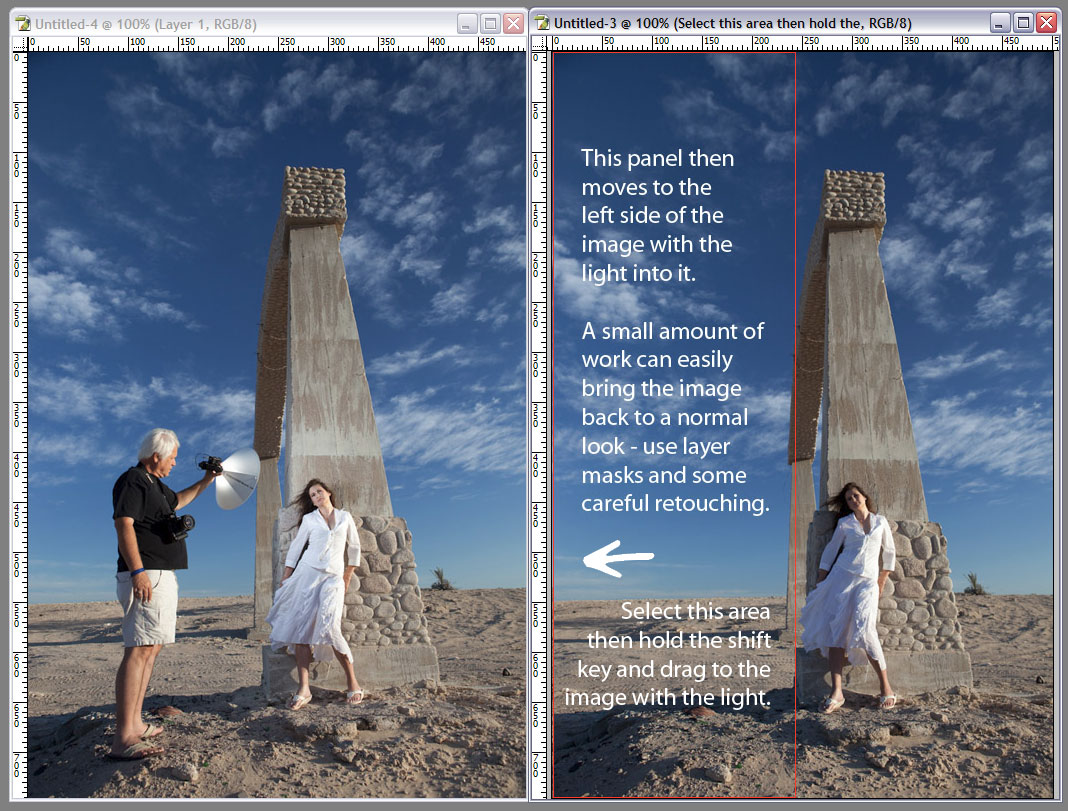Minimize the Untitled-3 document window
The height and width of the screenshot is (811, 1068).
pyautogui.click(x=999, y=23)
